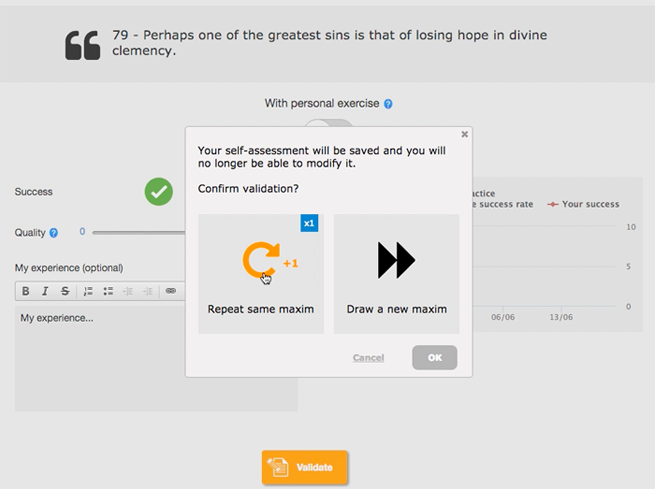Close the confirmation dialog with the X
The width and height of the screenshot is (655, 489).
click(x=465, y=134)
